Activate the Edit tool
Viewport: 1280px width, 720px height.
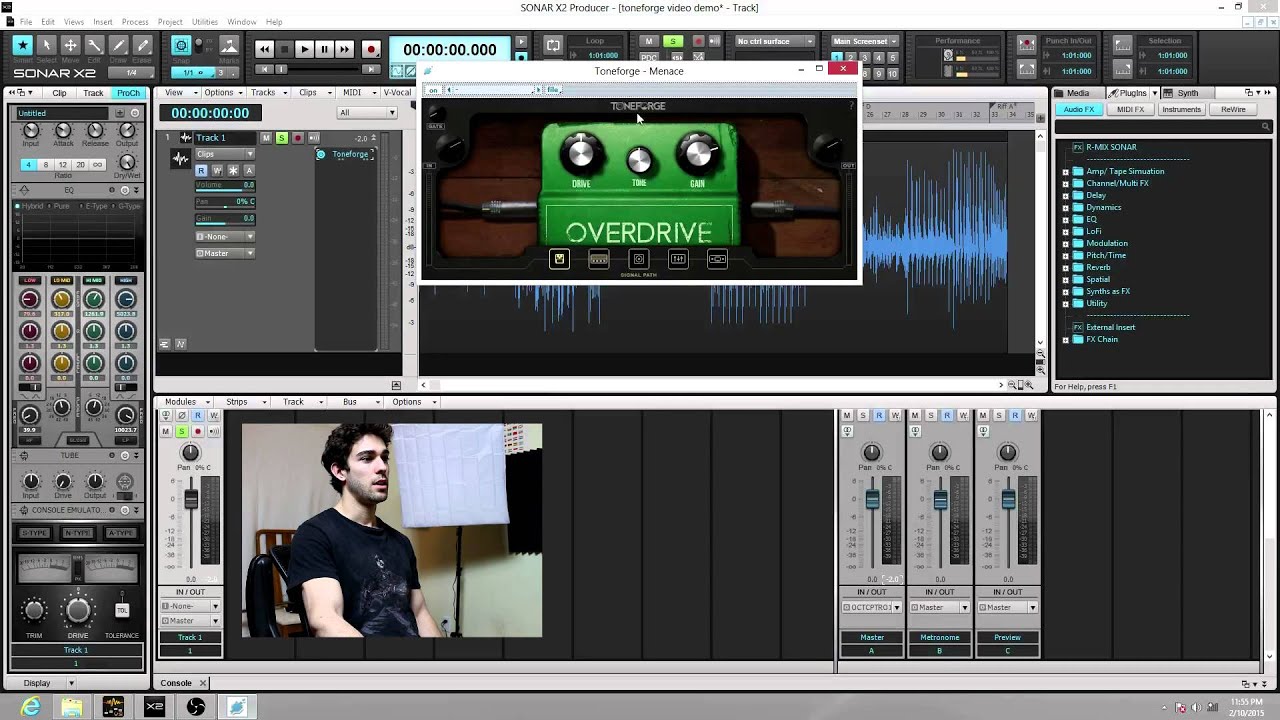point(94,45)
